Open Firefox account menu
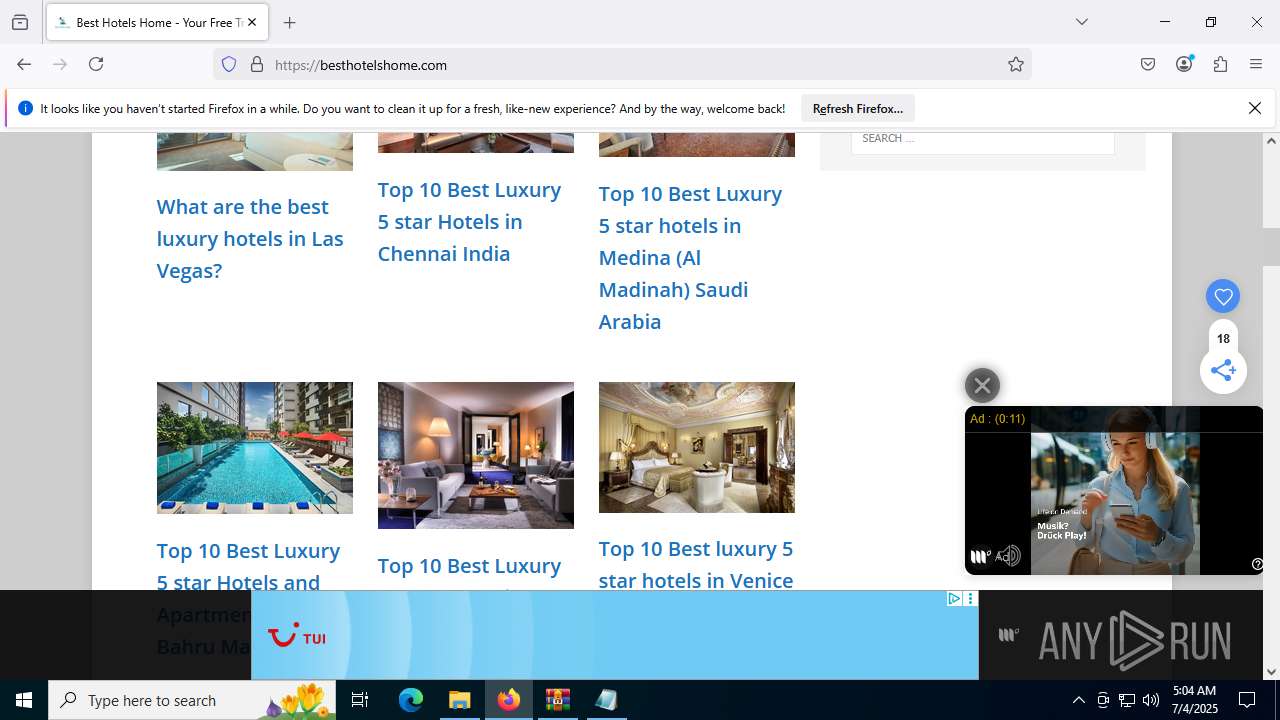The height and width of the screenshot is (720, 1280). (x=1184, y=64)
